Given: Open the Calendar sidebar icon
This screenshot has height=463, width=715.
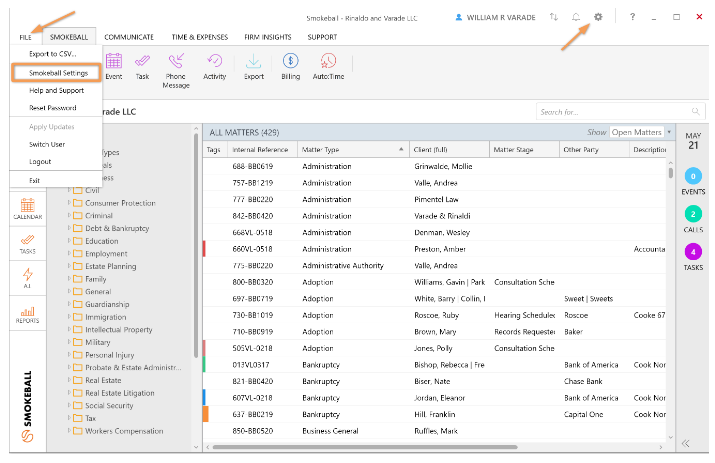Looking at the screenshot, I should click(27, 208).
